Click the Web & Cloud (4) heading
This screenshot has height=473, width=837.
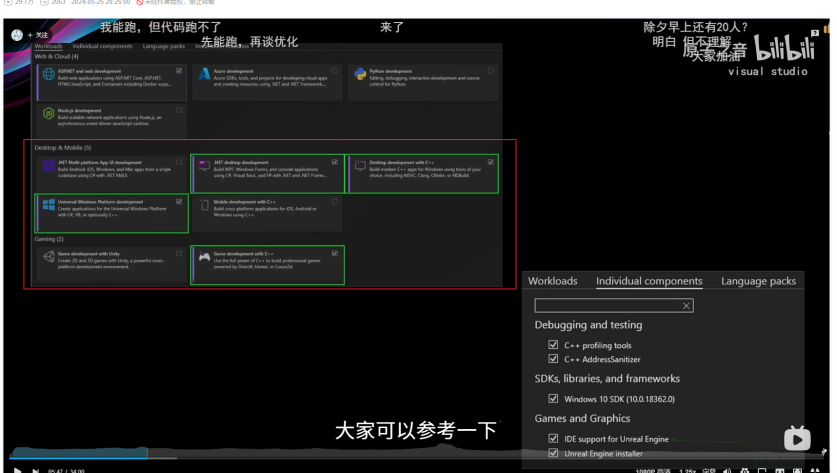click(56, 57)
